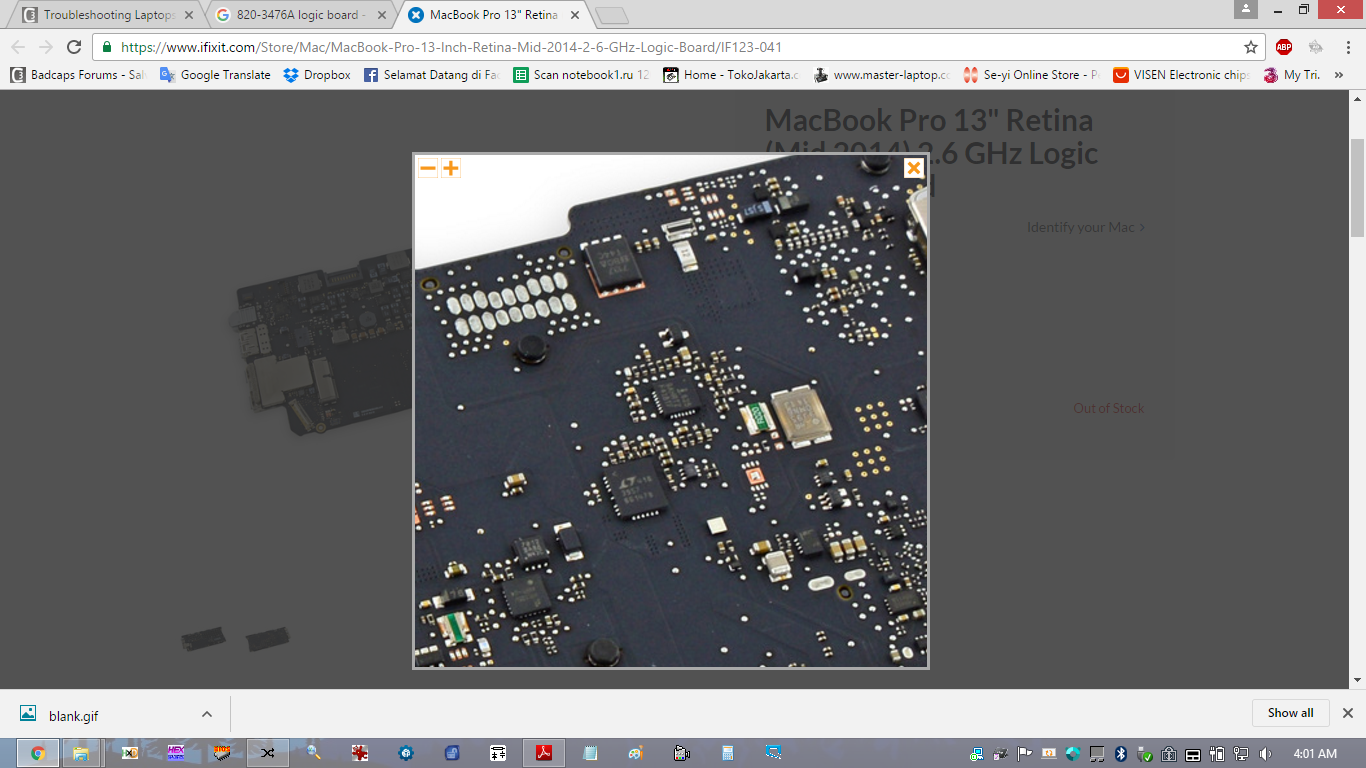Open Bluetooth settings in the system tray

pos(1121,754)
